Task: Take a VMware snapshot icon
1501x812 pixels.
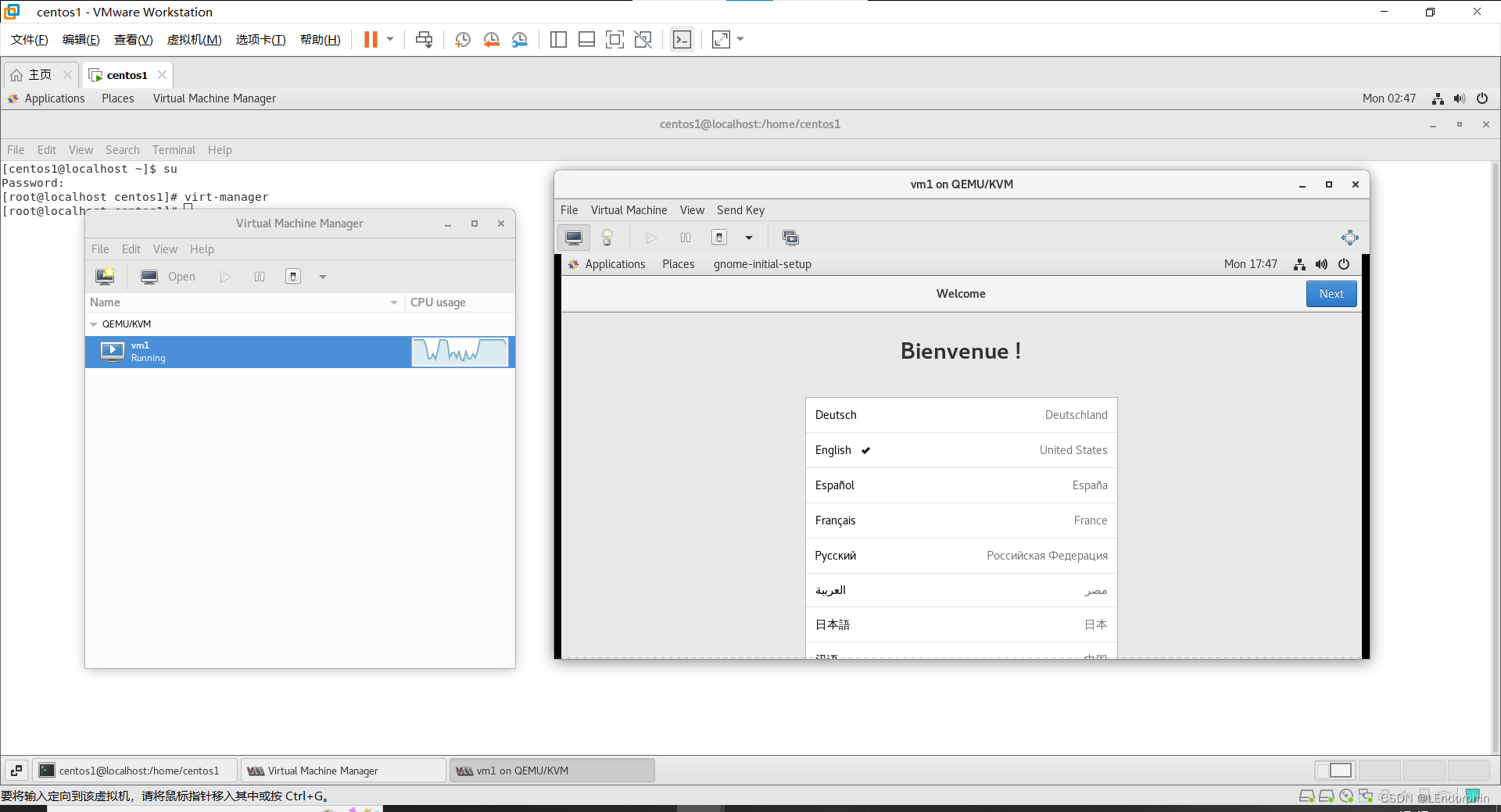Action: click(x=463, y=40)
